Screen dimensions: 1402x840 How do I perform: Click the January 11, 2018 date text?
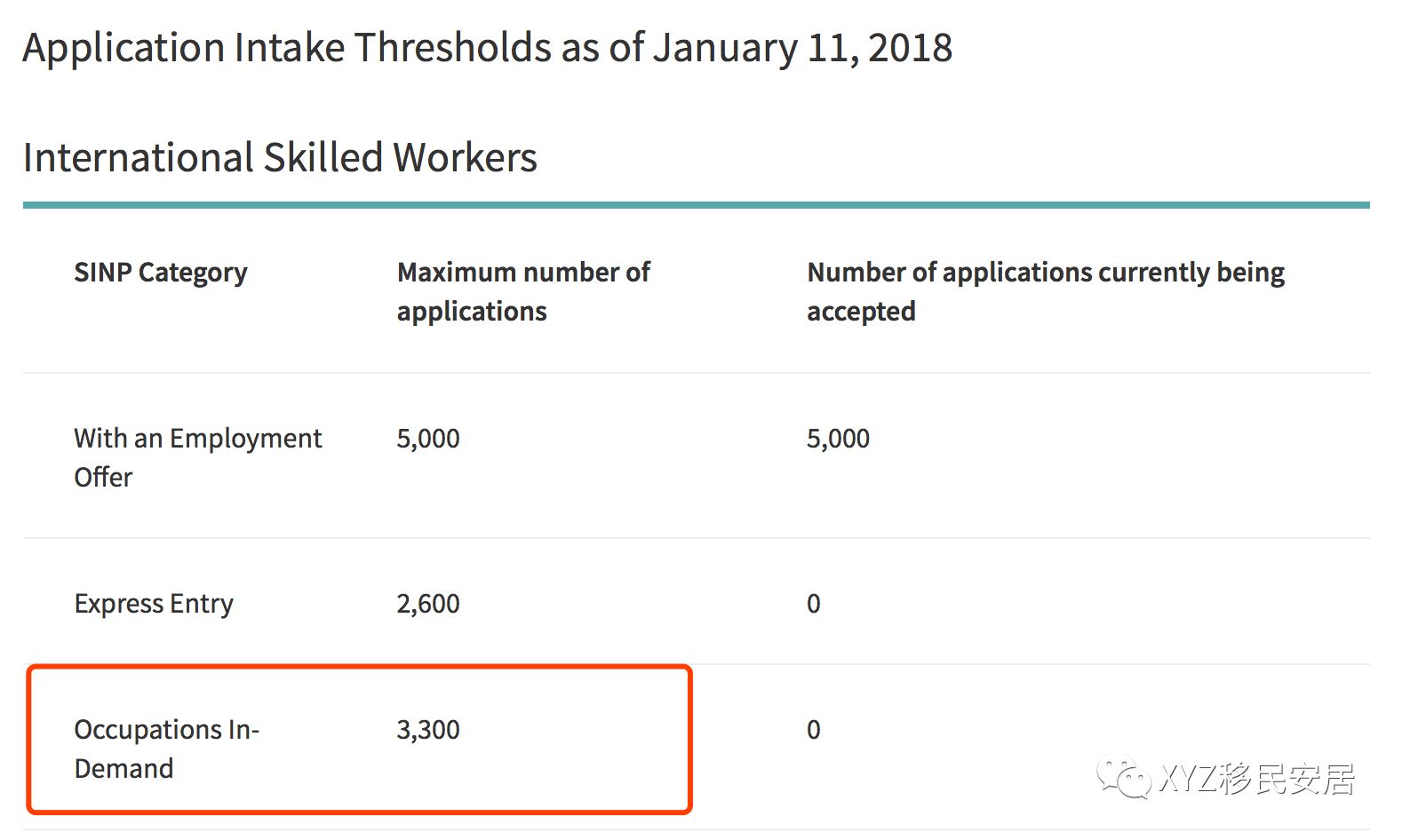pos(802,48)
